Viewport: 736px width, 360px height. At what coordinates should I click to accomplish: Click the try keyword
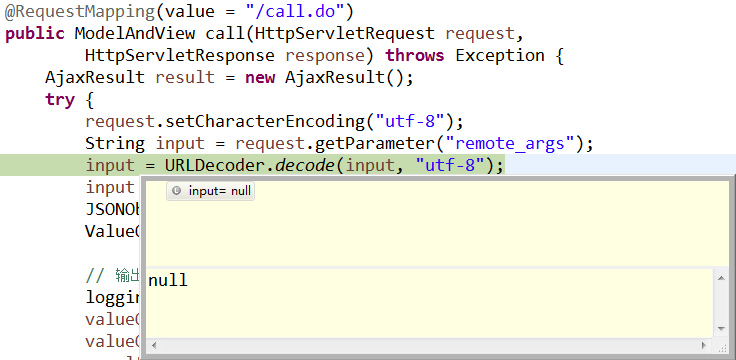60,100
